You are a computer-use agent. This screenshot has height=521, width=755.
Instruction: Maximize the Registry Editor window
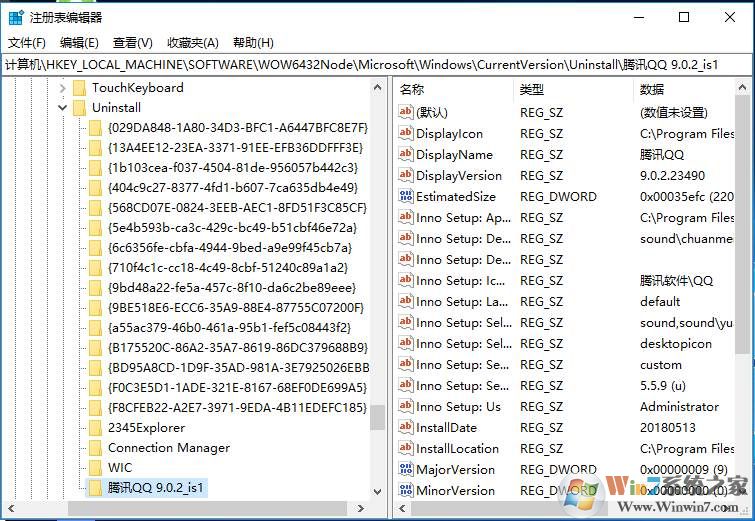tap(684, 17)
